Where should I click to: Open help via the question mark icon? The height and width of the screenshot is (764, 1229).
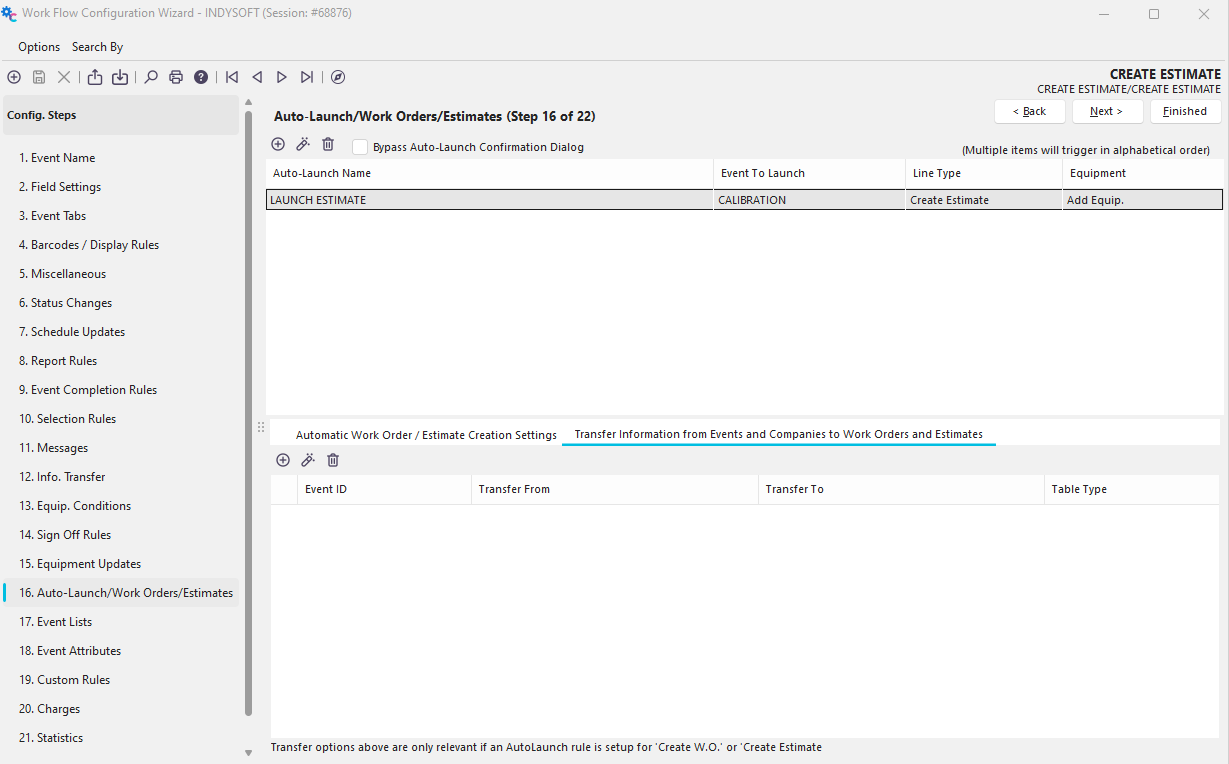(201, 77)
